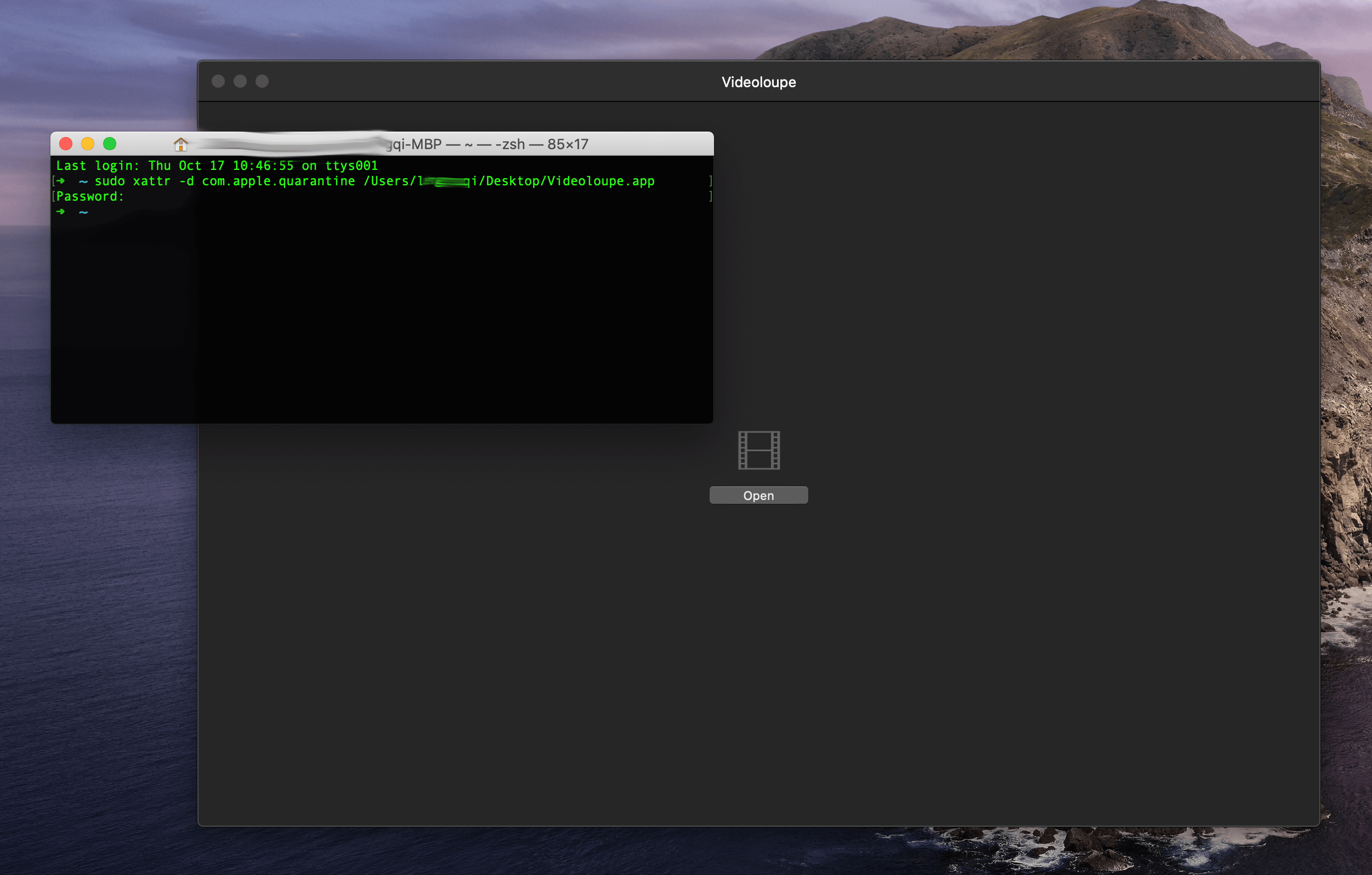Zoom Terminal with the green button
Image resolution: width=1372 pixels, height=875 pixels.
(x=110, y=144)
